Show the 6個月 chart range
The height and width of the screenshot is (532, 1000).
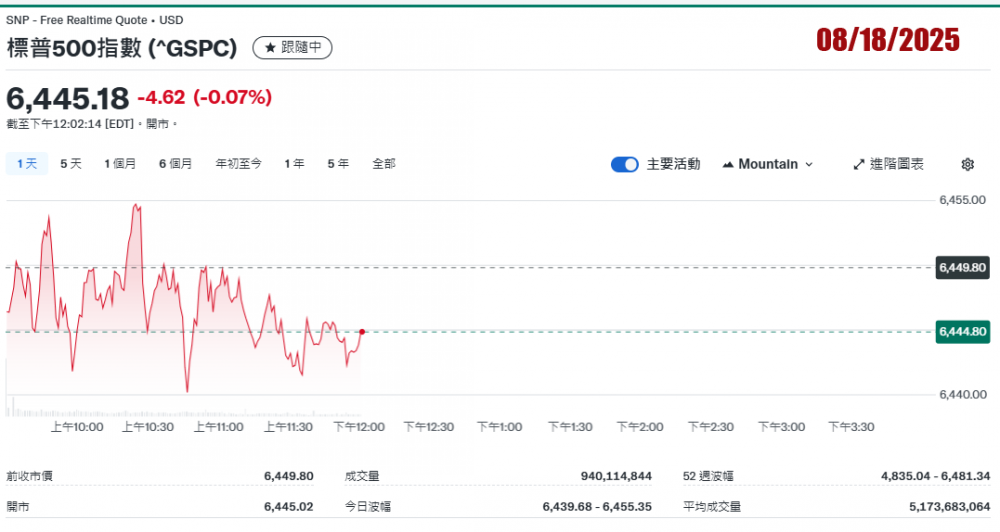[175, 164]
